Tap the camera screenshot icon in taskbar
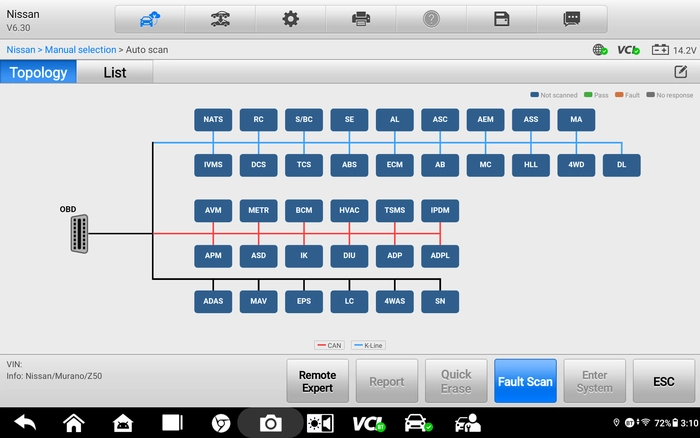 [270, 423]
